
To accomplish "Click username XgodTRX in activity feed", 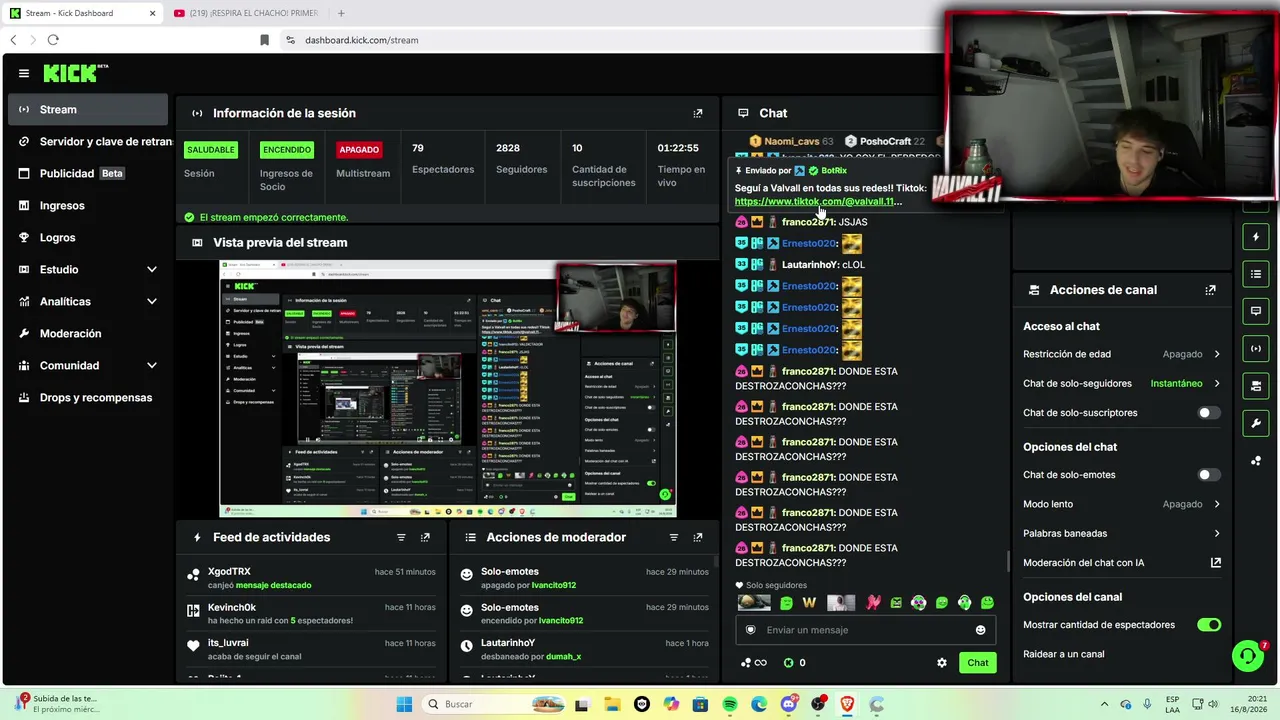I will coord(229,572).
